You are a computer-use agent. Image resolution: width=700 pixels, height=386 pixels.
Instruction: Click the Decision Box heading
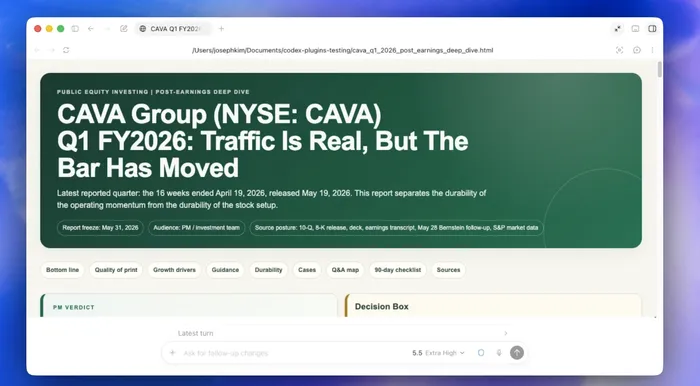[x=382, y=307]
